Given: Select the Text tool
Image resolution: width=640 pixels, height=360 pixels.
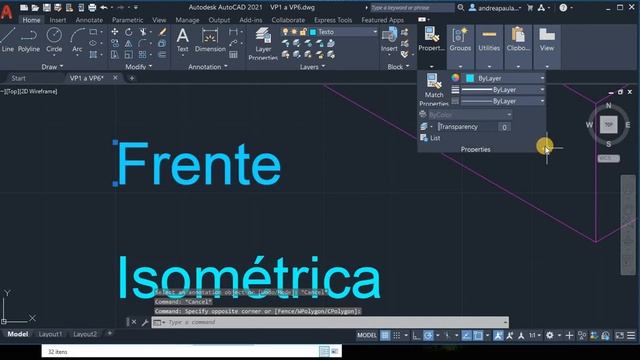Looking at the screenshot, I should [182, 40].
